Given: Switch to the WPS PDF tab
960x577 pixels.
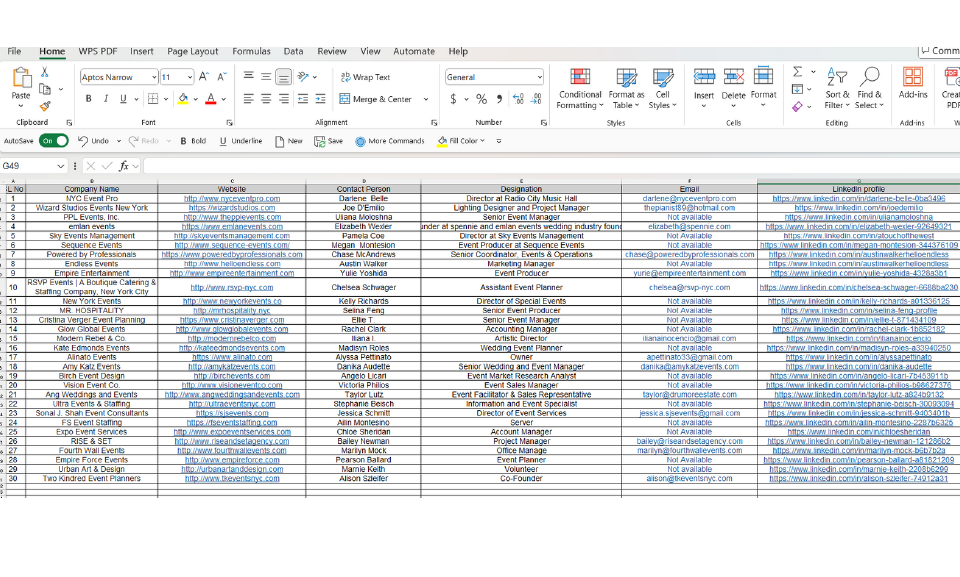Looking at the screenshot, I should click(98, 51).
